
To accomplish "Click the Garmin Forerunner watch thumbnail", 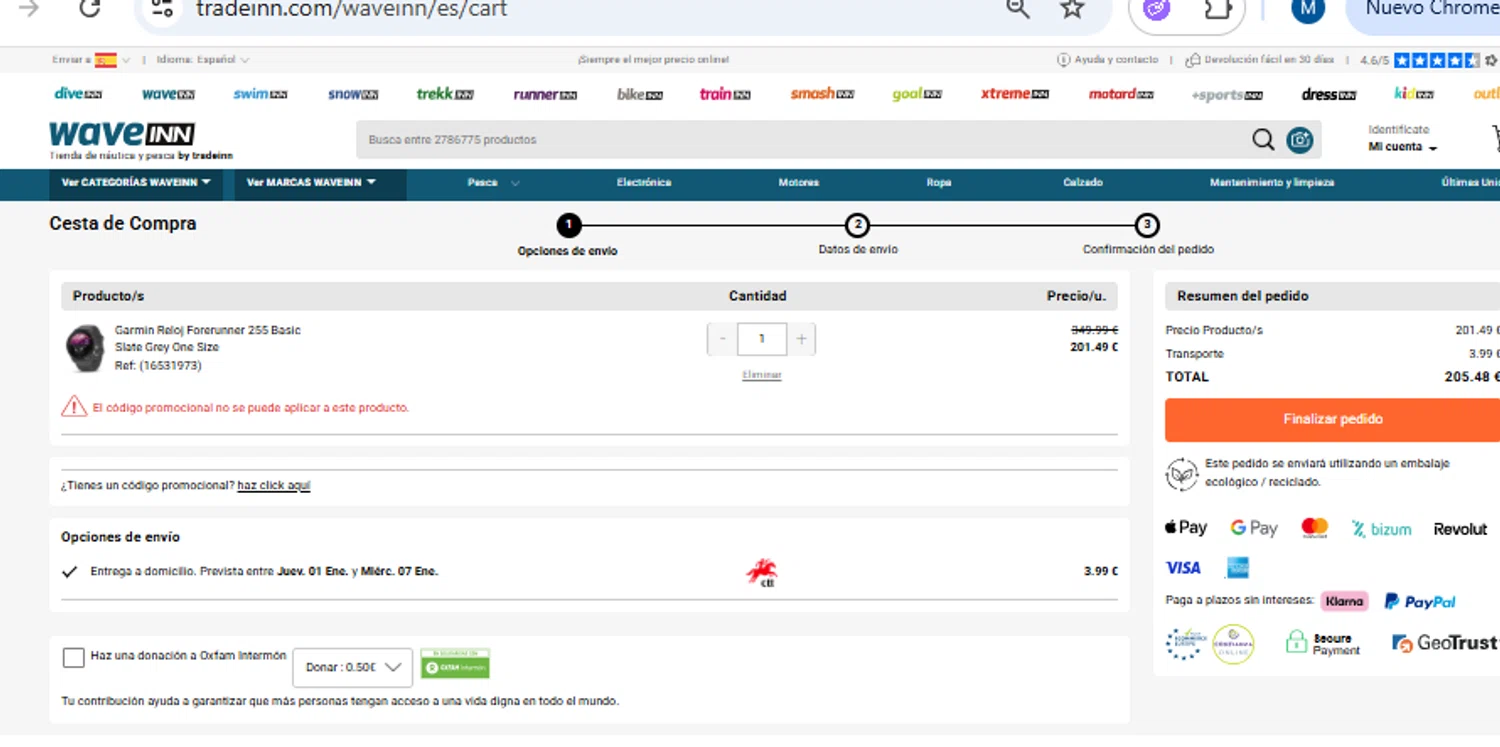I will pyautogui.click(x=84, y=348).
